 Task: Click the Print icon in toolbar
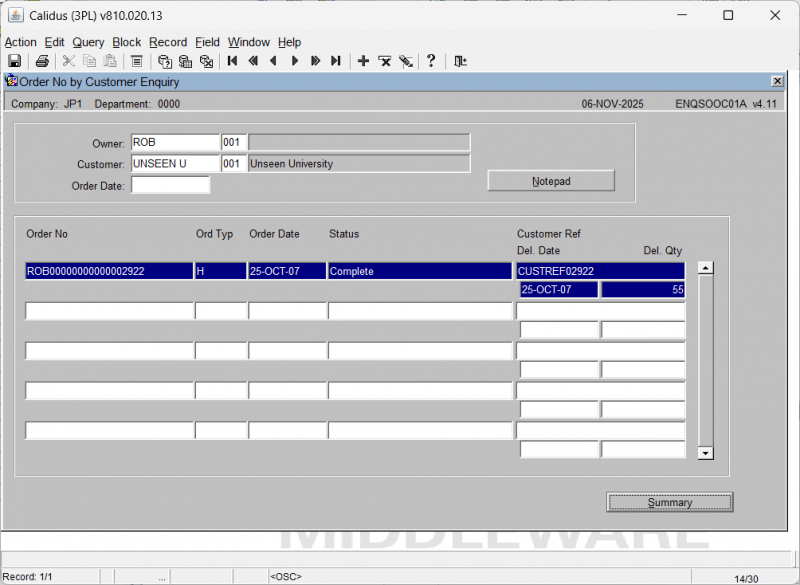click(42, 61)
